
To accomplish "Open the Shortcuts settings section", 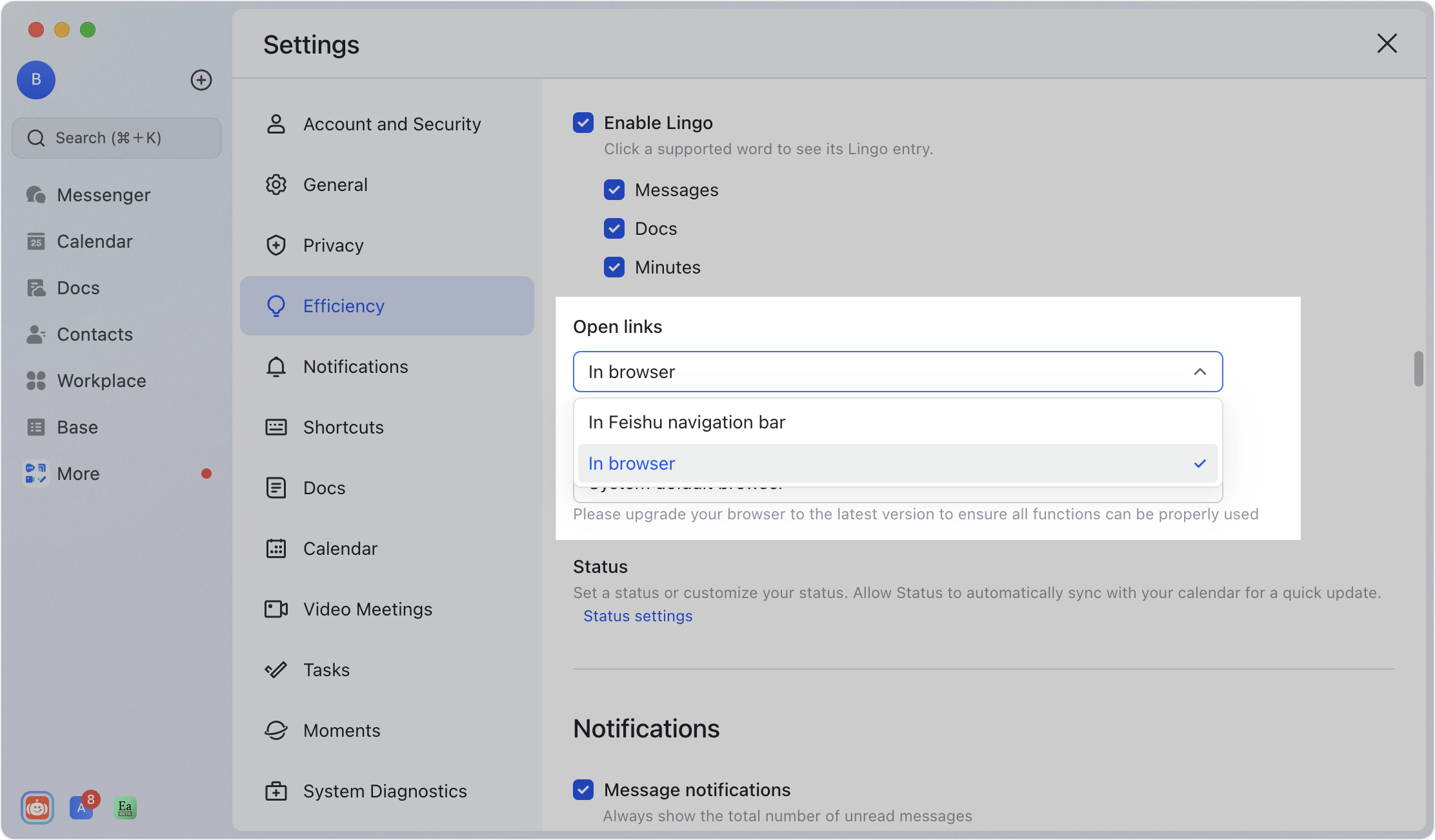I will [343, 426].
